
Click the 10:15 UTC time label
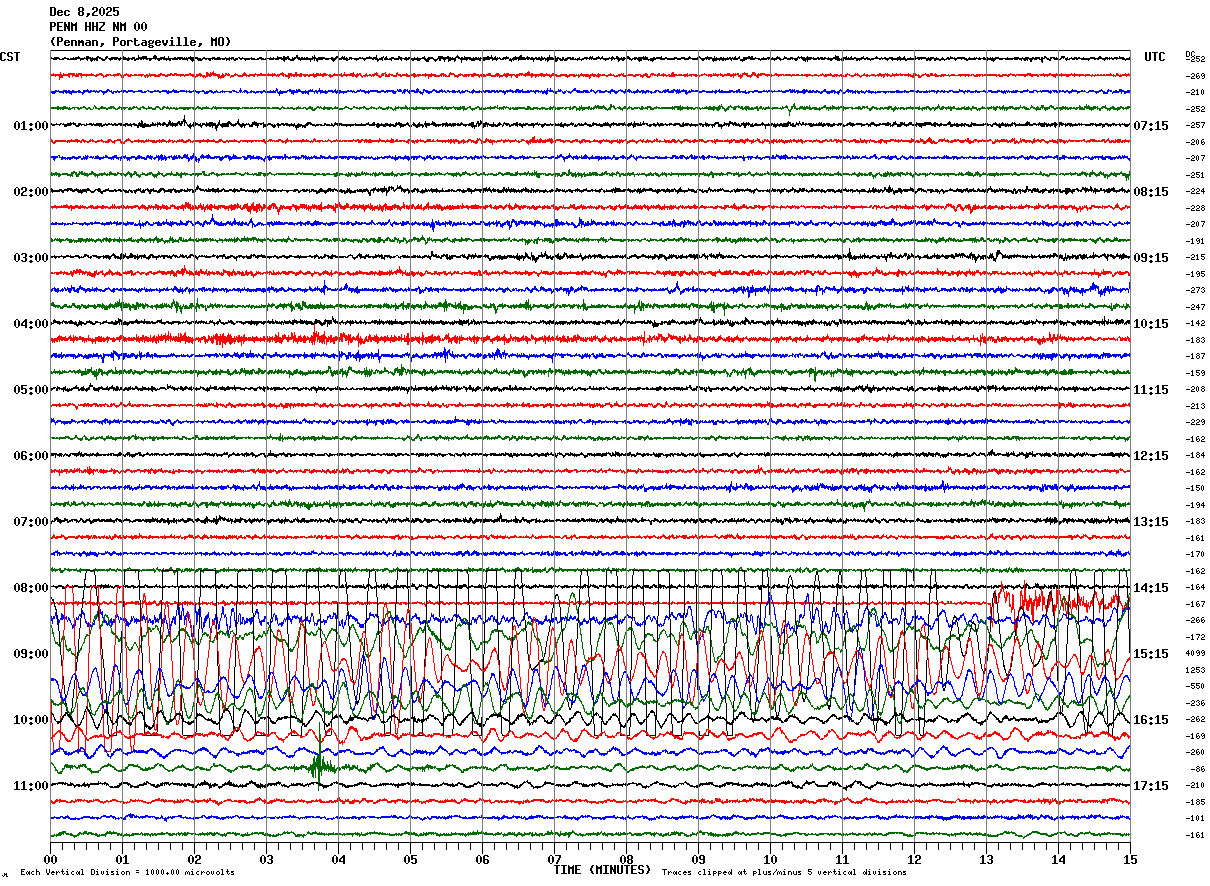(1151, 324)
